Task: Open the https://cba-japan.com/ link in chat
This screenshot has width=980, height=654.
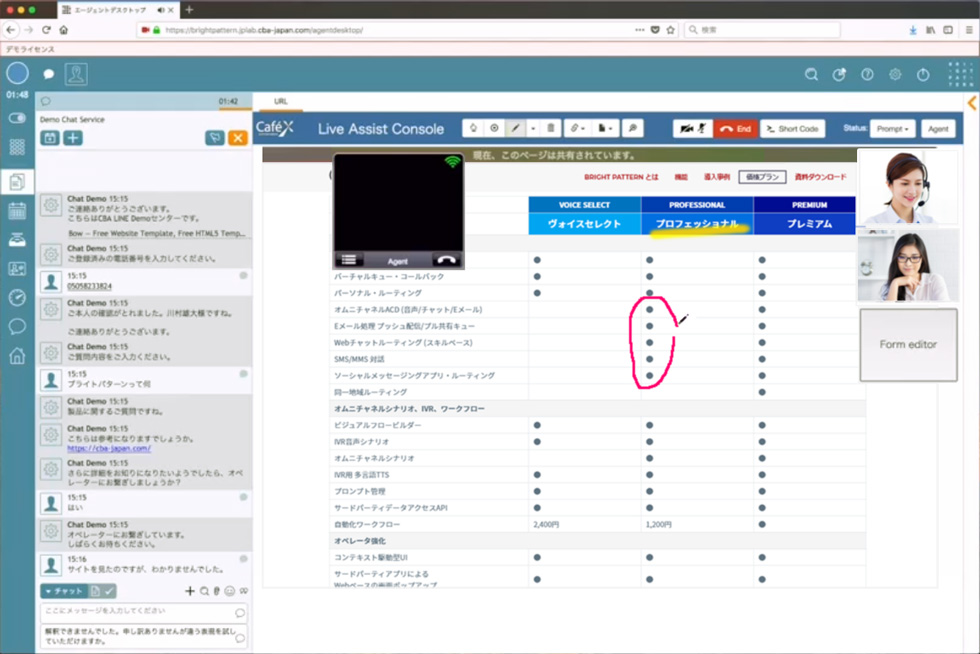Action: [x=108, y=449]
